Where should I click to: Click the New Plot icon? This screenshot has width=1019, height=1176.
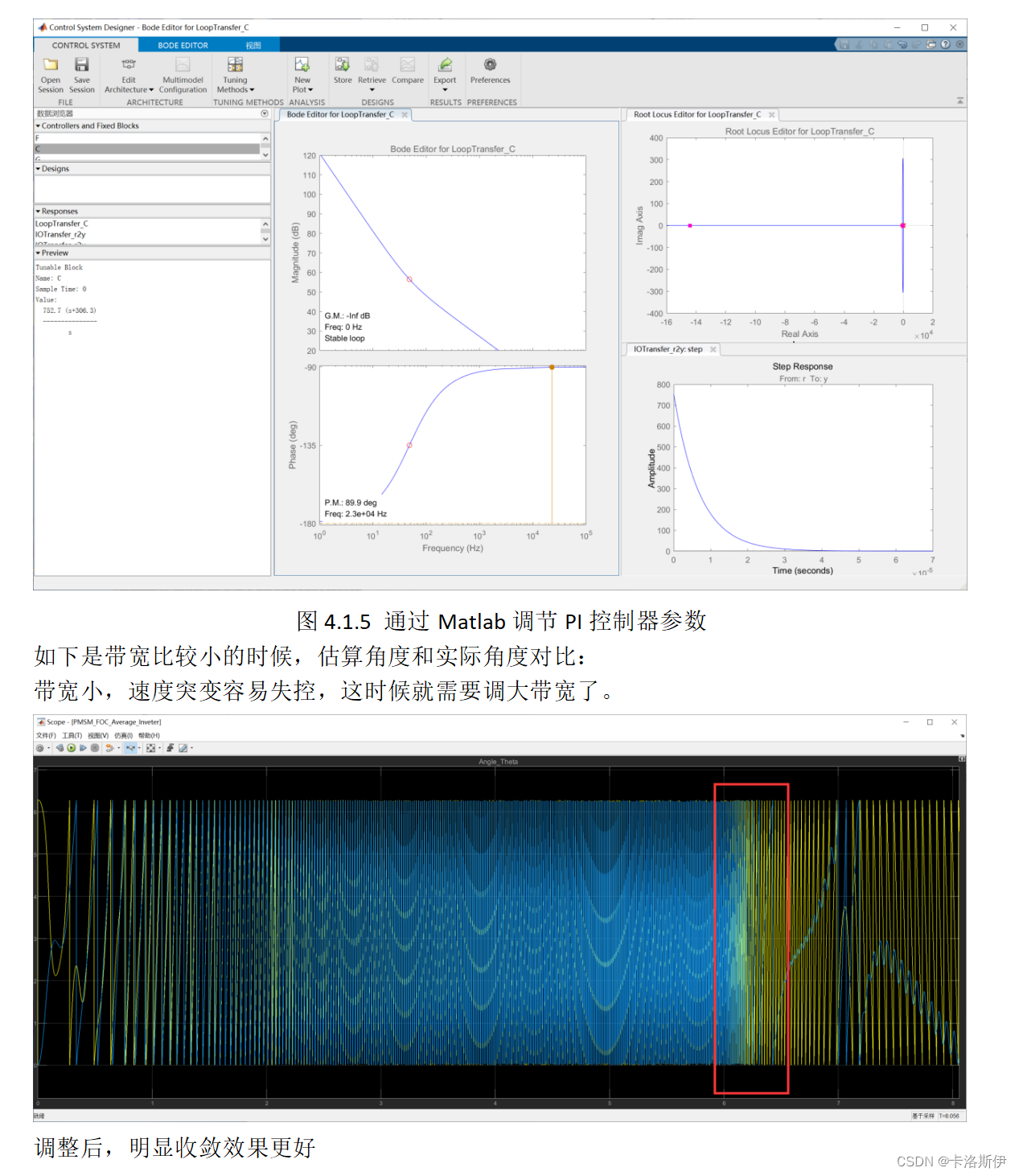click(302, 64)
